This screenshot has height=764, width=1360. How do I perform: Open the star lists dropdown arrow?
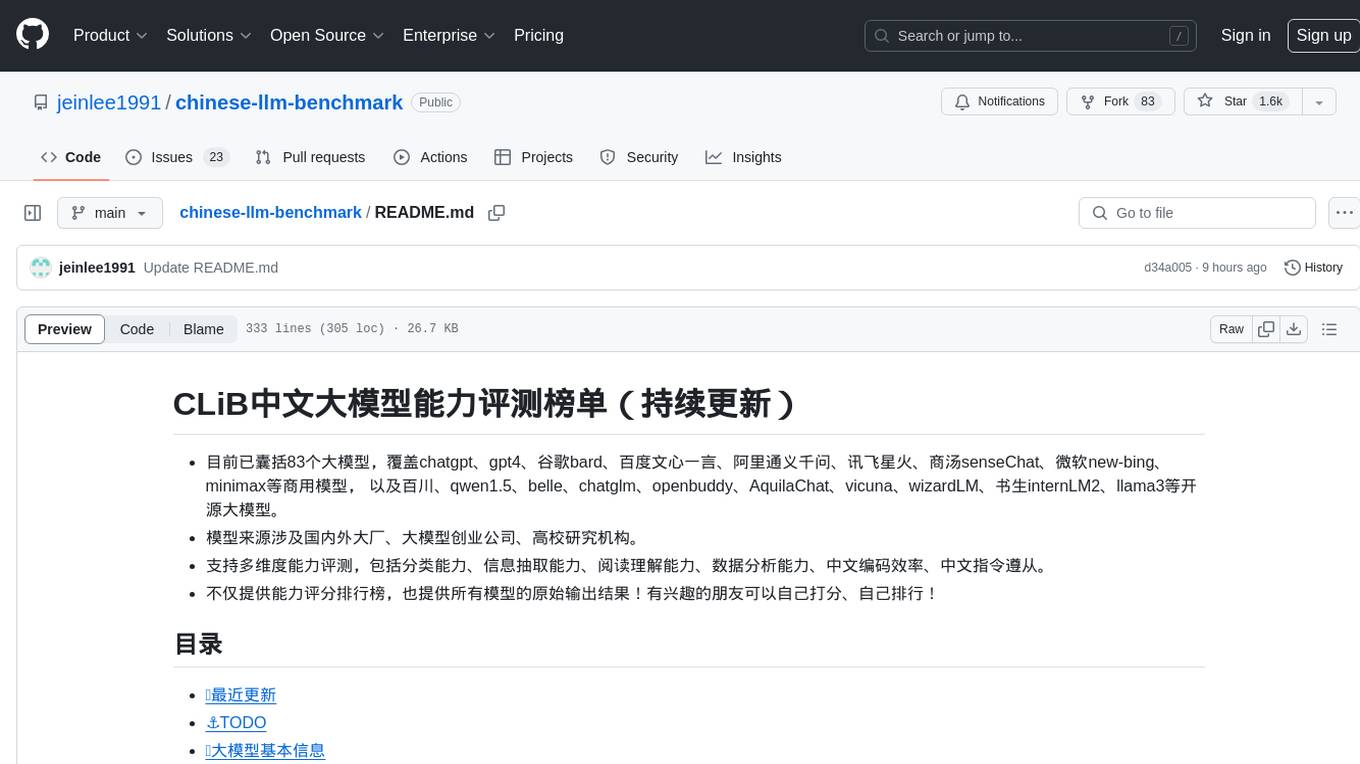1319,102
